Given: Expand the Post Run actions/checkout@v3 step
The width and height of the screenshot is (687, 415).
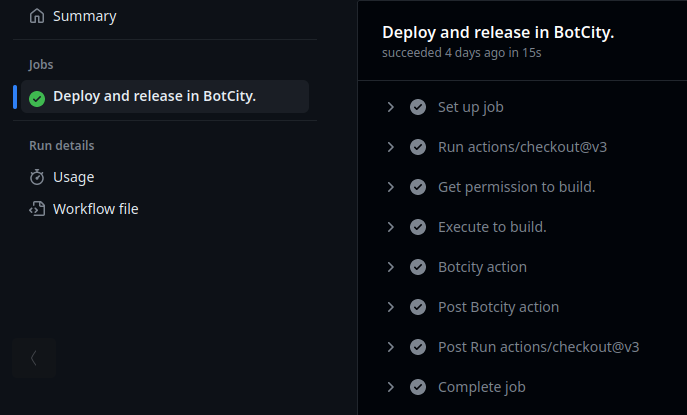Looking at the screenshot, I should (391, 347).
